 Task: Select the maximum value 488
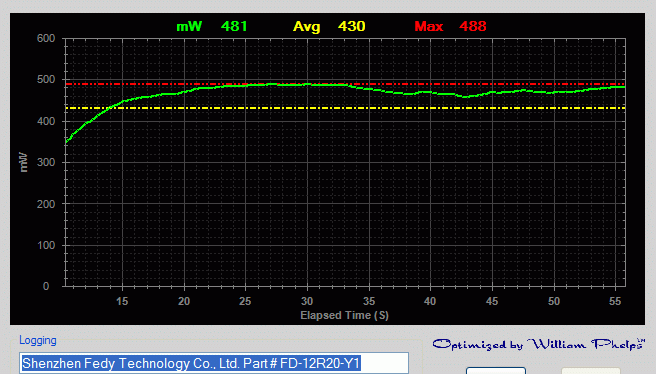click(473, 26)
